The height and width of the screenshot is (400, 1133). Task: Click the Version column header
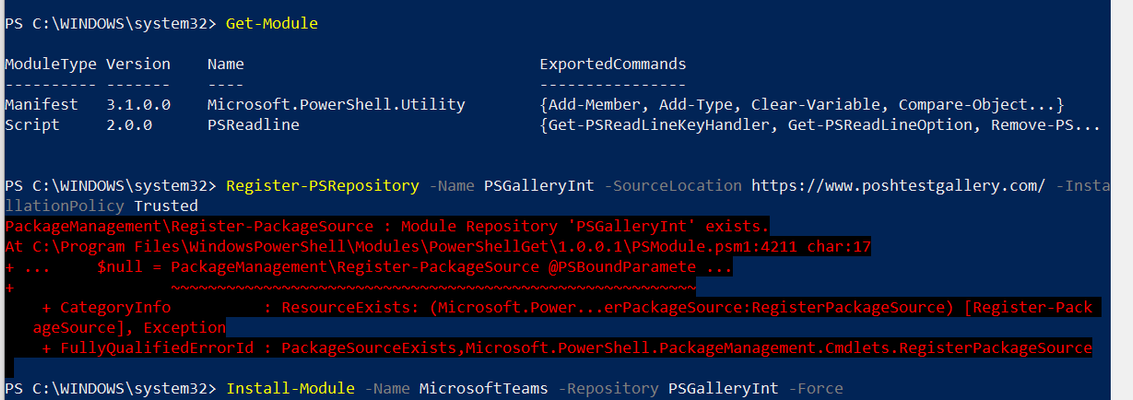[138, 64]
